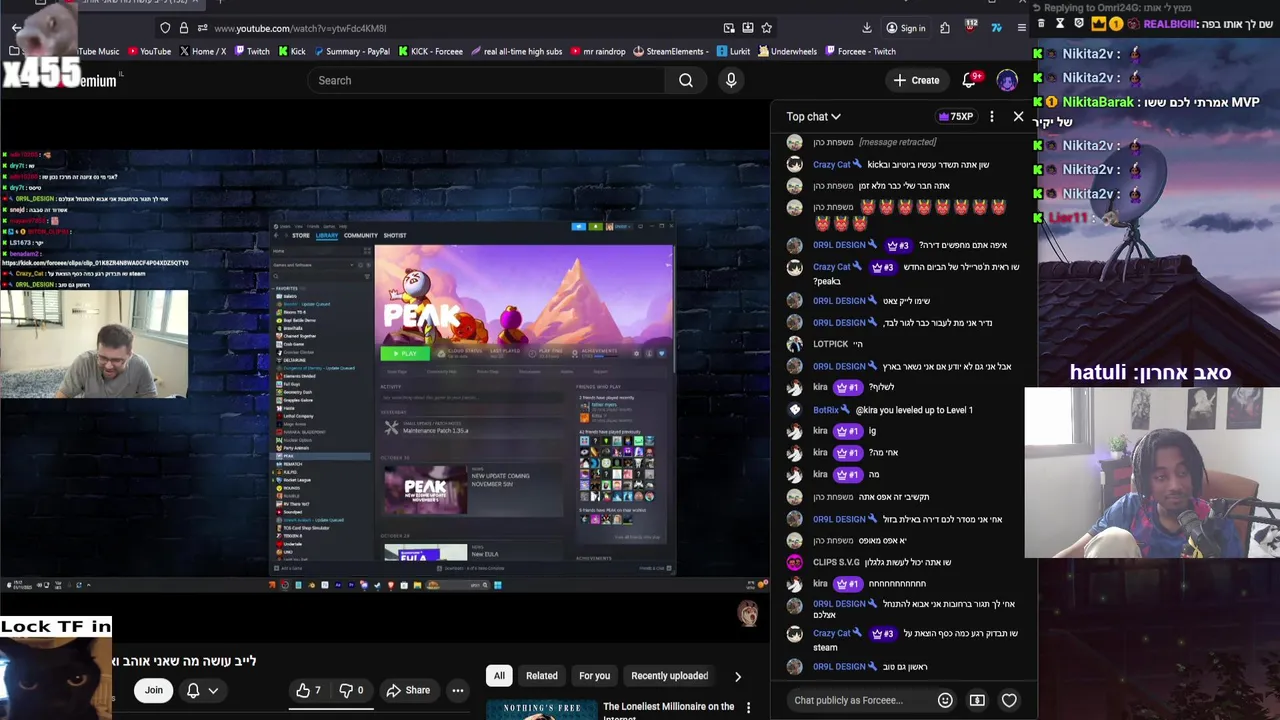Open the YouTube bookmark
Viewport: 1280px width, 720px height.
pos(148,51)
